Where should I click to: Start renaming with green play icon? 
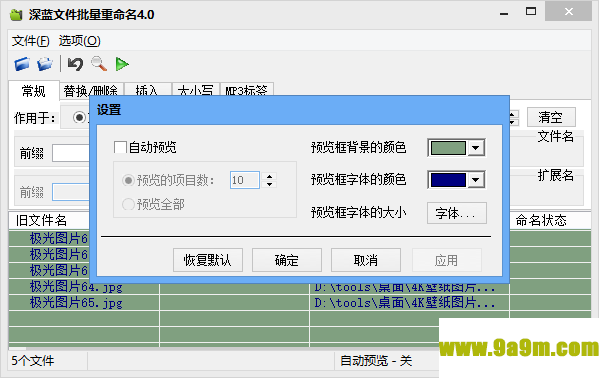122,64
